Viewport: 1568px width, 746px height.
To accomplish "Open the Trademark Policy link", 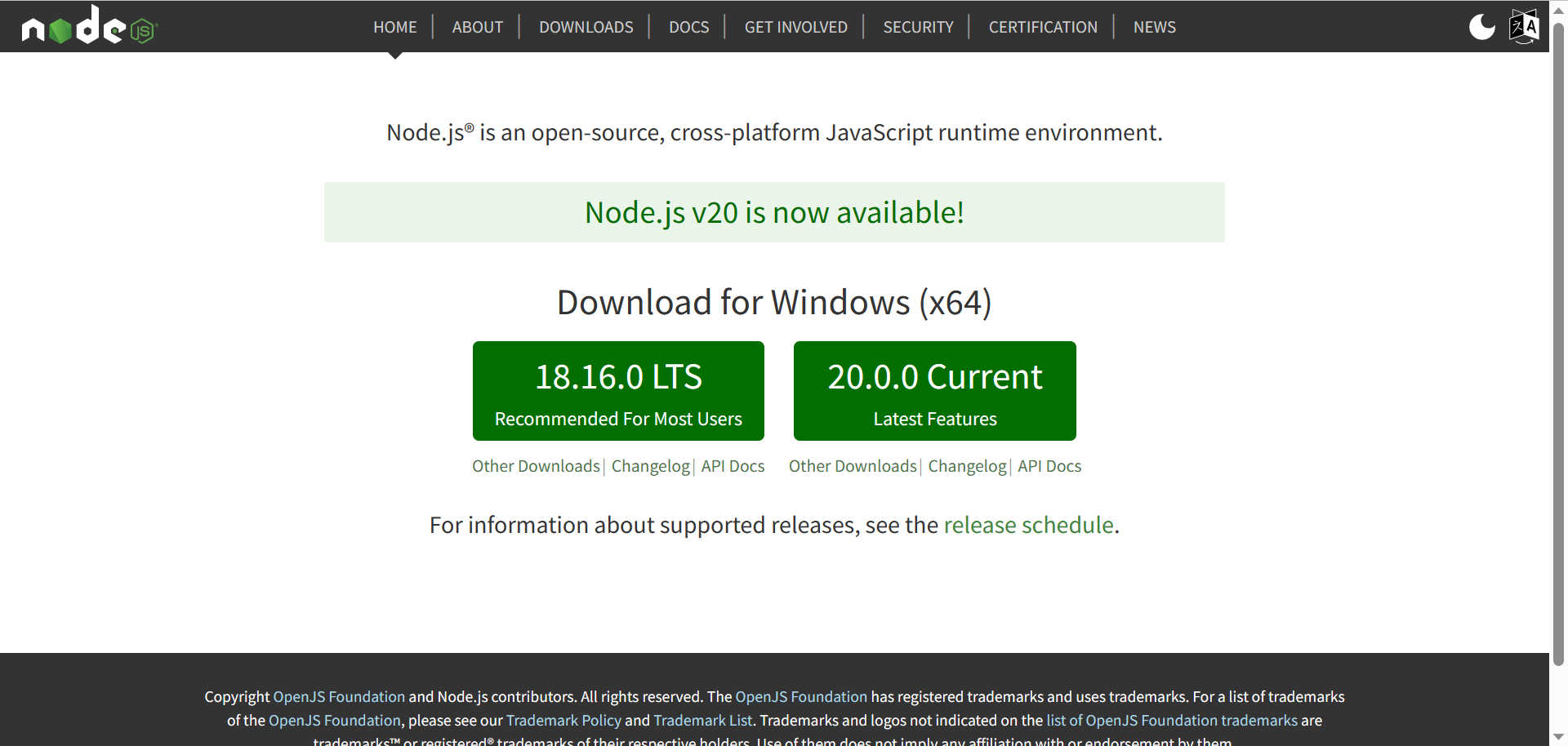I will click(x=563, y=720).
